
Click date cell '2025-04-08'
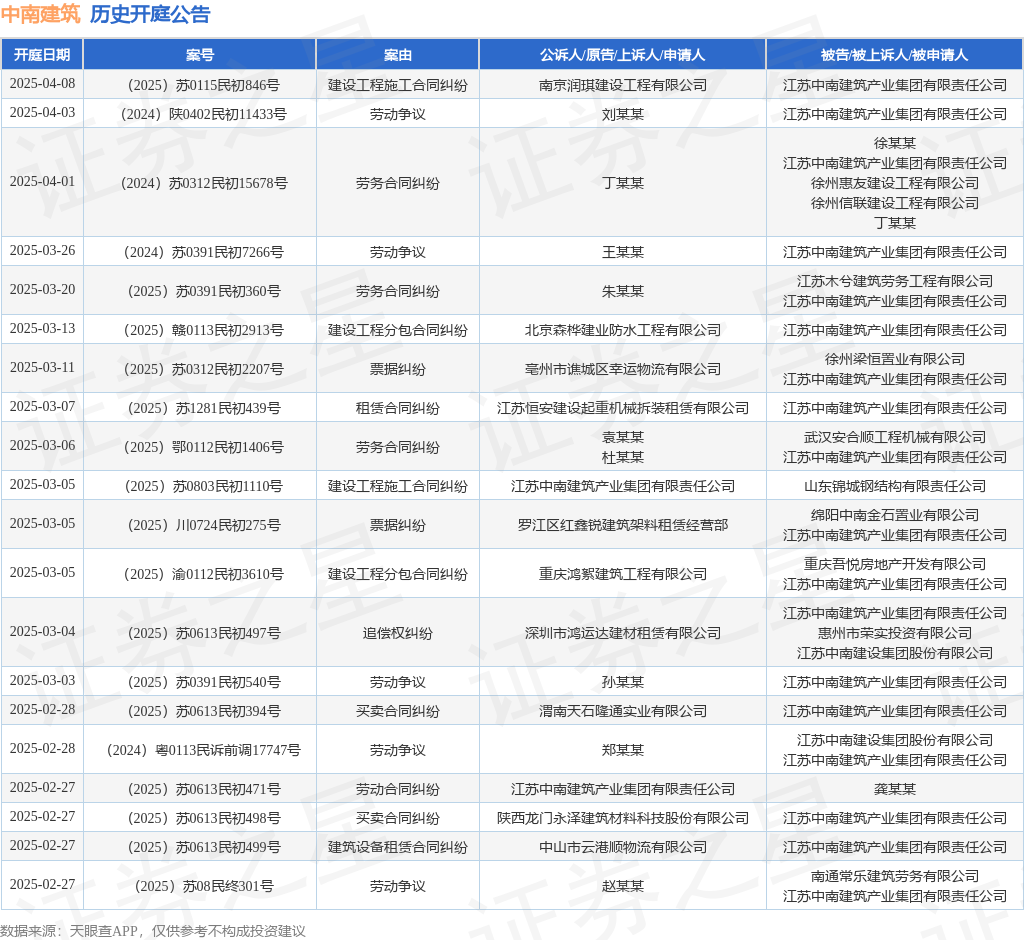coord(42,84)
